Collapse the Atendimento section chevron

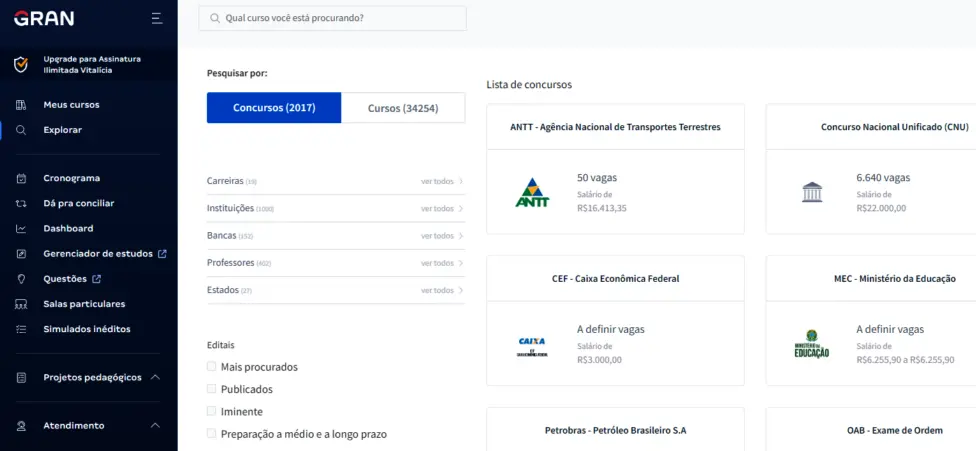tap(155, 425)
